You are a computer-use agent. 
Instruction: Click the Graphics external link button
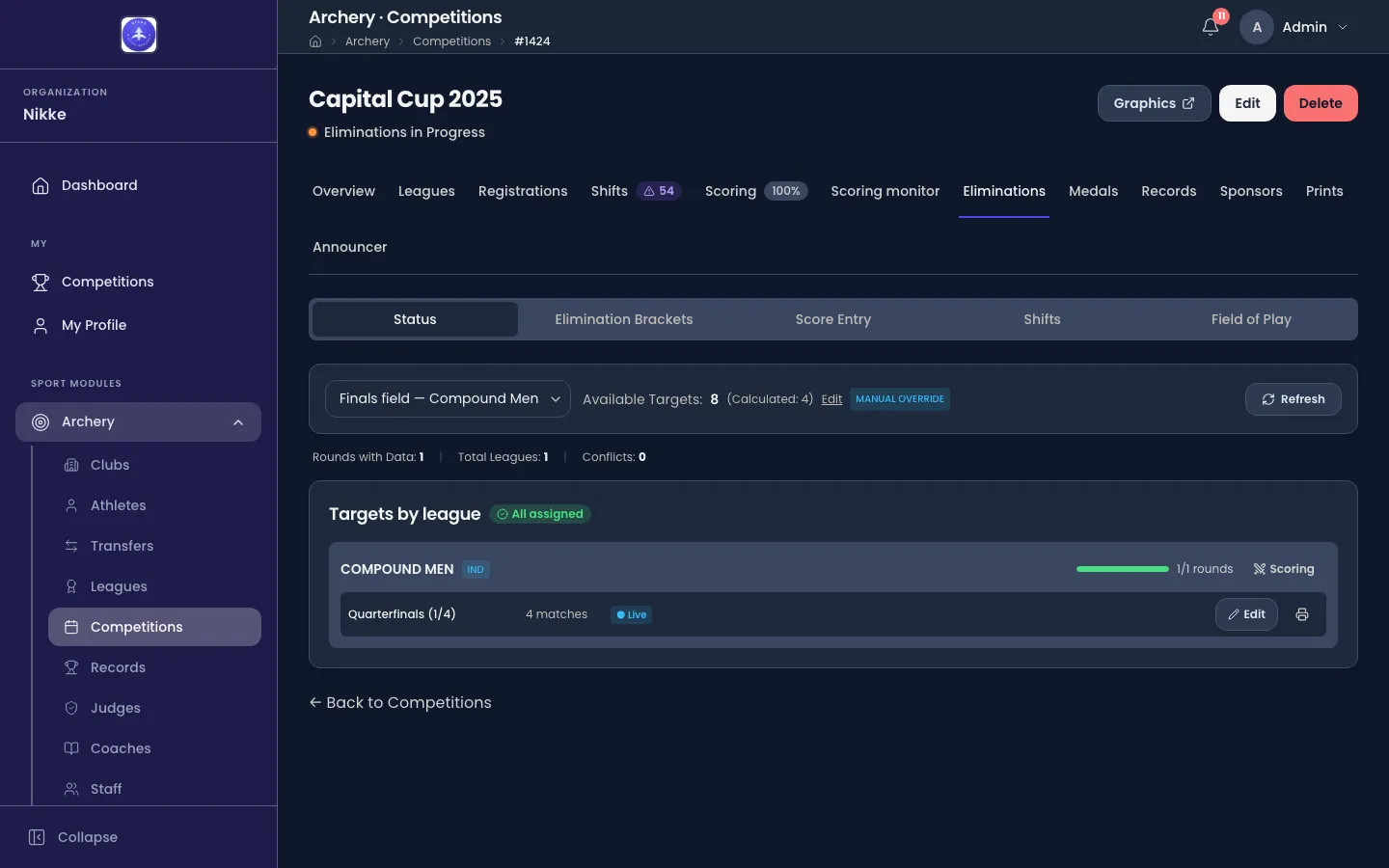click(1154, 103)
